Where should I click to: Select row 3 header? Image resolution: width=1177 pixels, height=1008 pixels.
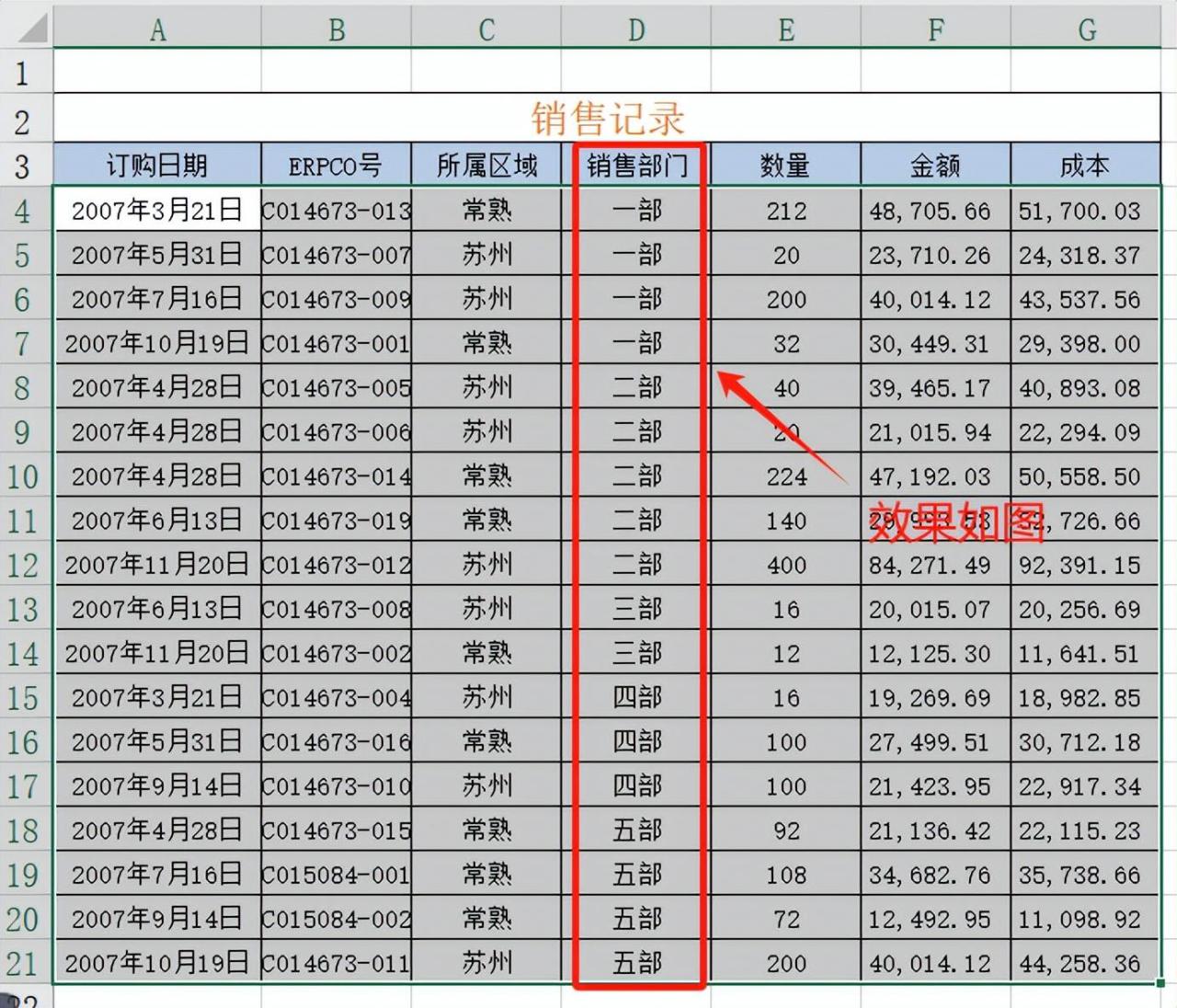click(26, 165)
